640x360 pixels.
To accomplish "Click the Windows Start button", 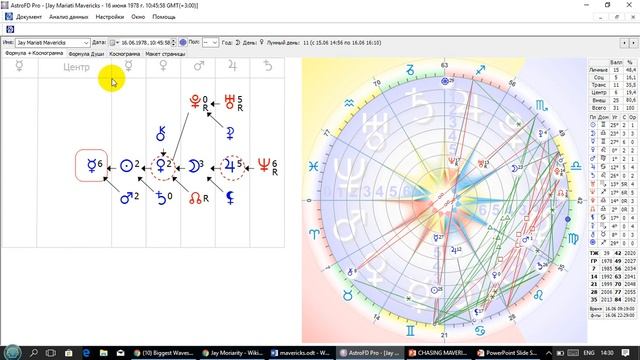I will pyautogui.click(x=12, y=352).
